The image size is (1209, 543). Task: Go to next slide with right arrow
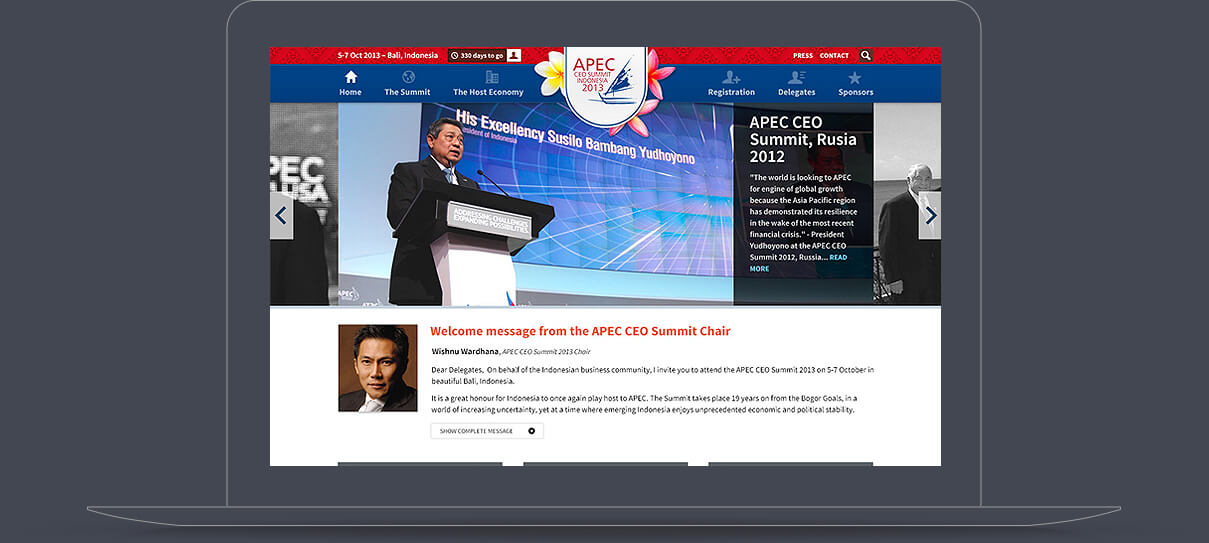tap(930, 215)
